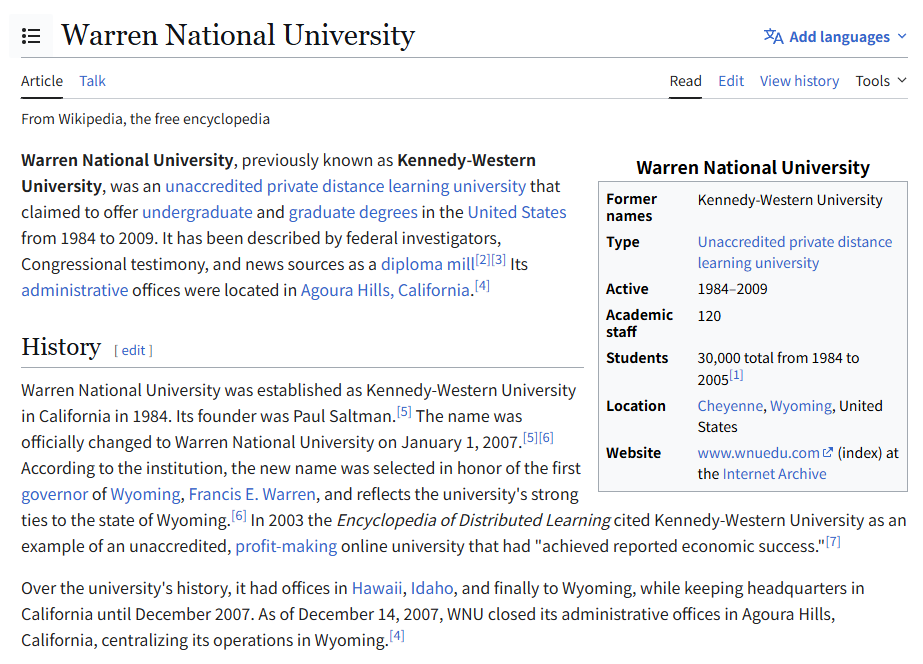
Task: Click the infobox value Kennedy-Western University
Action: pos(790,200)
